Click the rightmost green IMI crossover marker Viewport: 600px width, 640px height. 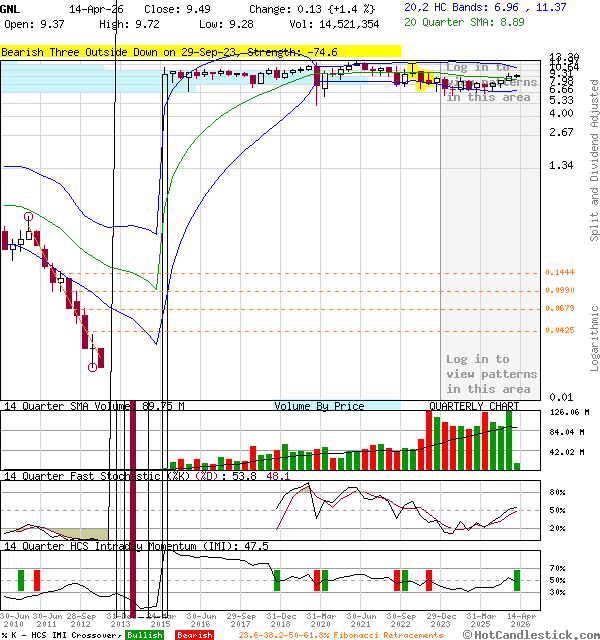(517, 579)
